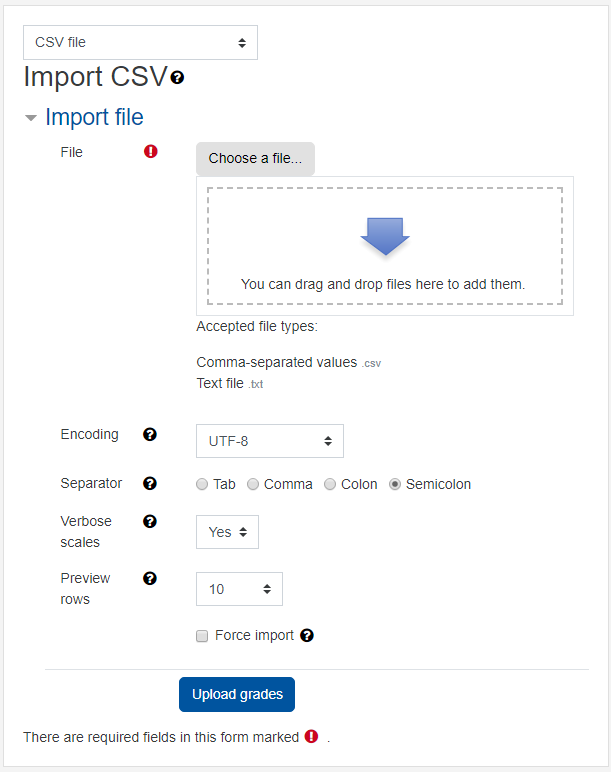
Task: Click the Encoding field label
Action: (x=90, y=434)
